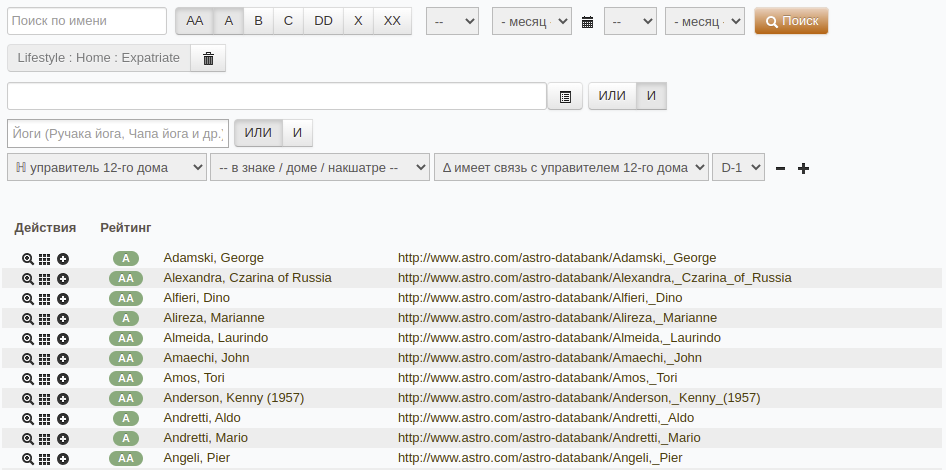Open grid icon for Angeli, Pier
Image resolution: width=946 pixels, height=470 pixels.
tap(44, 459)
